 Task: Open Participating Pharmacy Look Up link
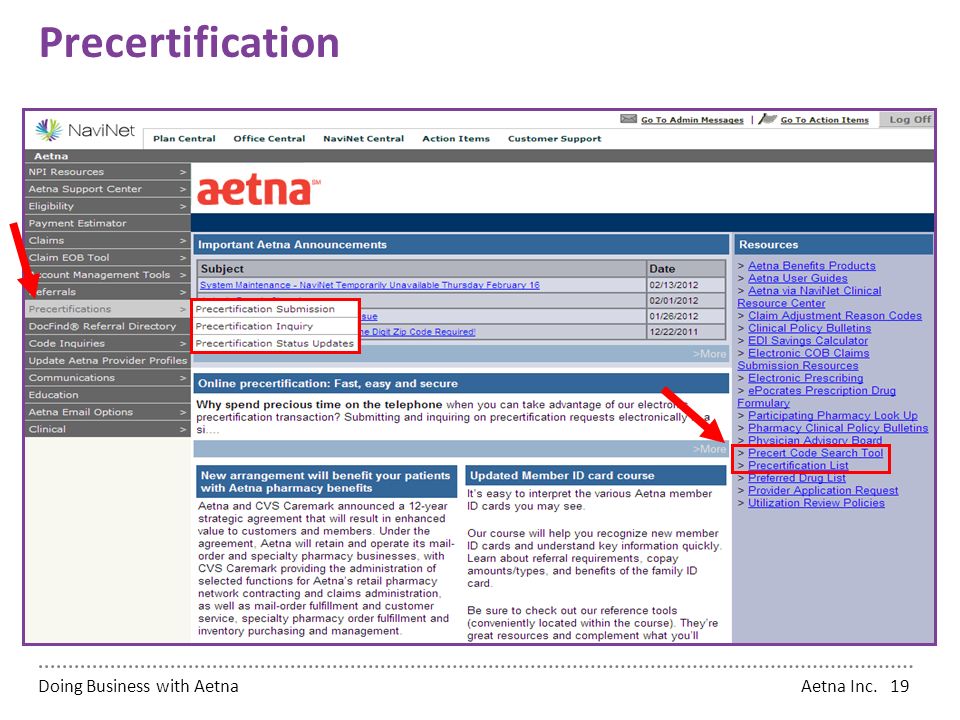coord(833,416)
